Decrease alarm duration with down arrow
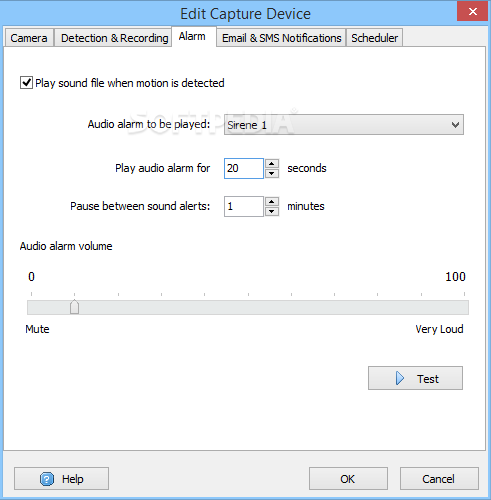Viewport: 491px width, 500px height. 272,173
